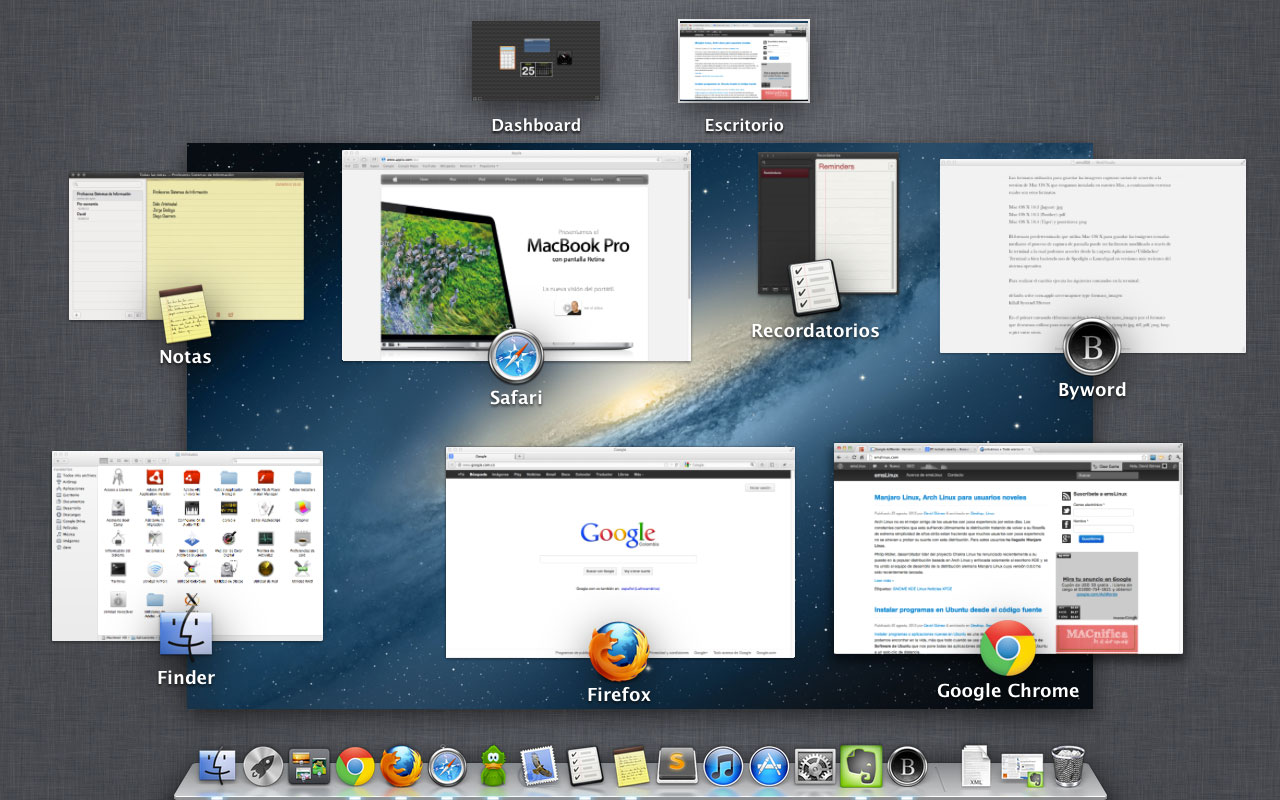Launch Sublime Text from the Dock

[677, 767]
